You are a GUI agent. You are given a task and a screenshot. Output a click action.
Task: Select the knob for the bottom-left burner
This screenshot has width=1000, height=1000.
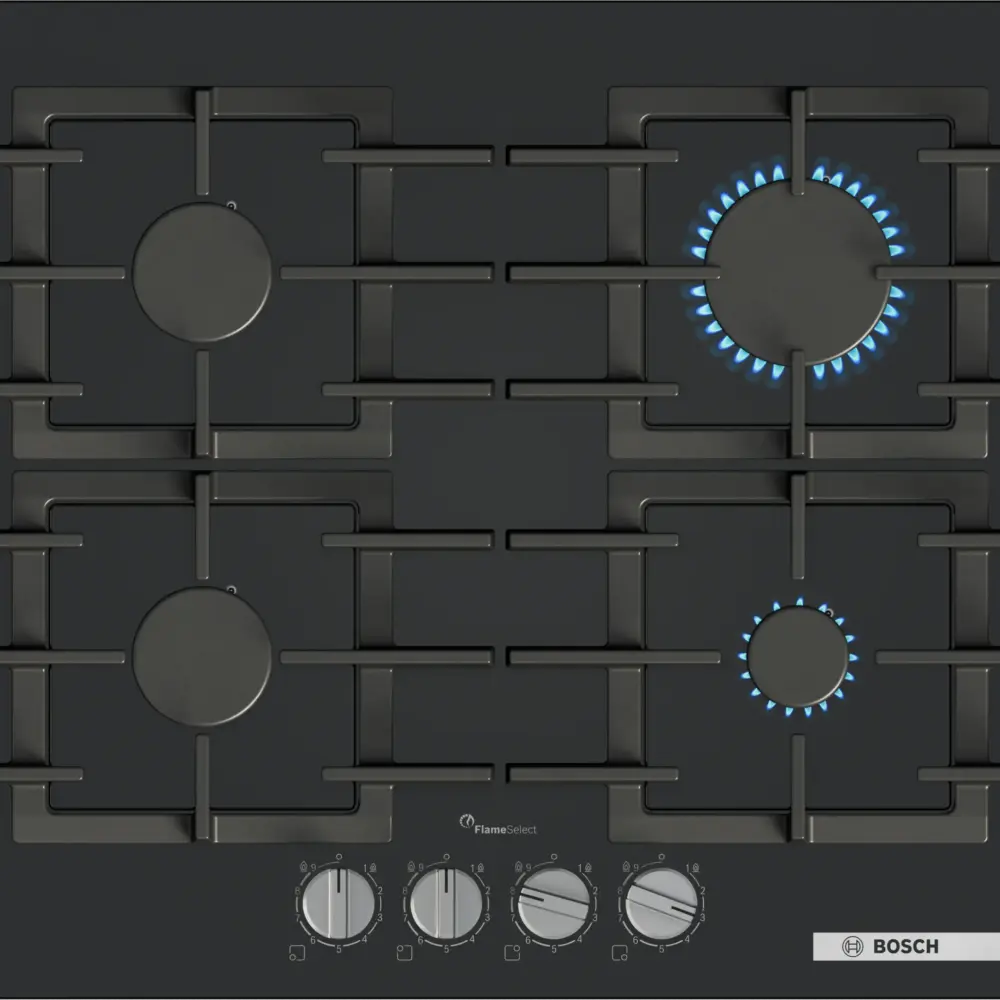click(339, 904)
